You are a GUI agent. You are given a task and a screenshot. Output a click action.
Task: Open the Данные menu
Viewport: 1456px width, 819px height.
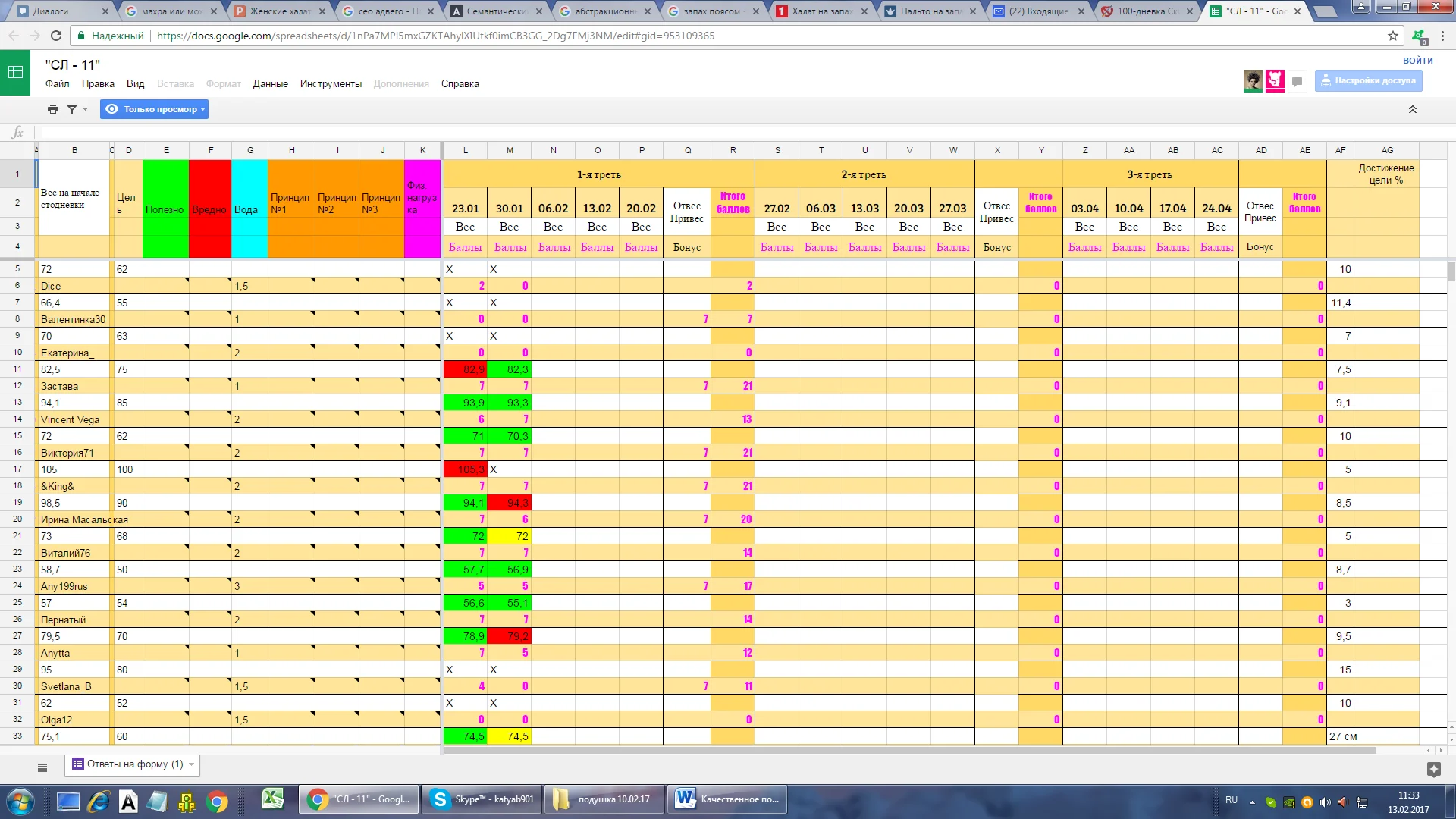click(270, 84)
